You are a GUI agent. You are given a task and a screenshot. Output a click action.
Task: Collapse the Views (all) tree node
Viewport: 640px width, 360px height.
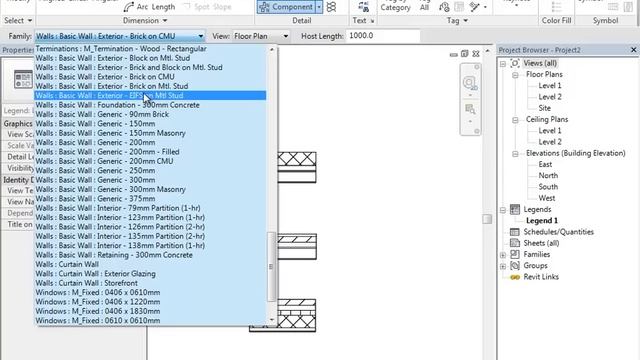click(x=503, y=64)
